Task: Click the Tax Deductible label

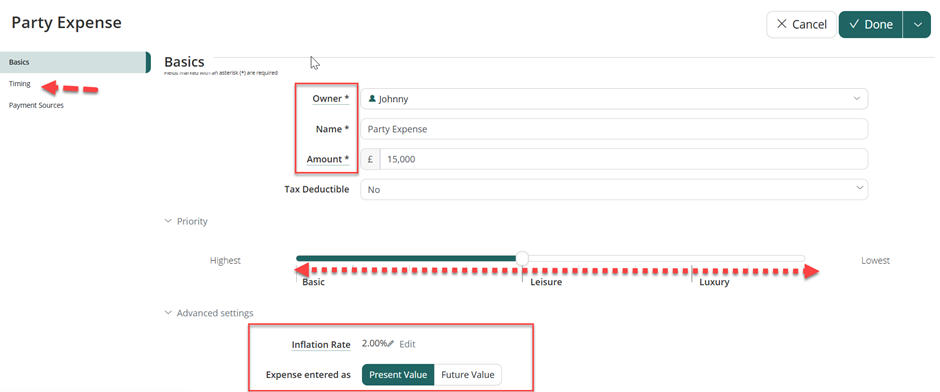Action: (317, 189)
